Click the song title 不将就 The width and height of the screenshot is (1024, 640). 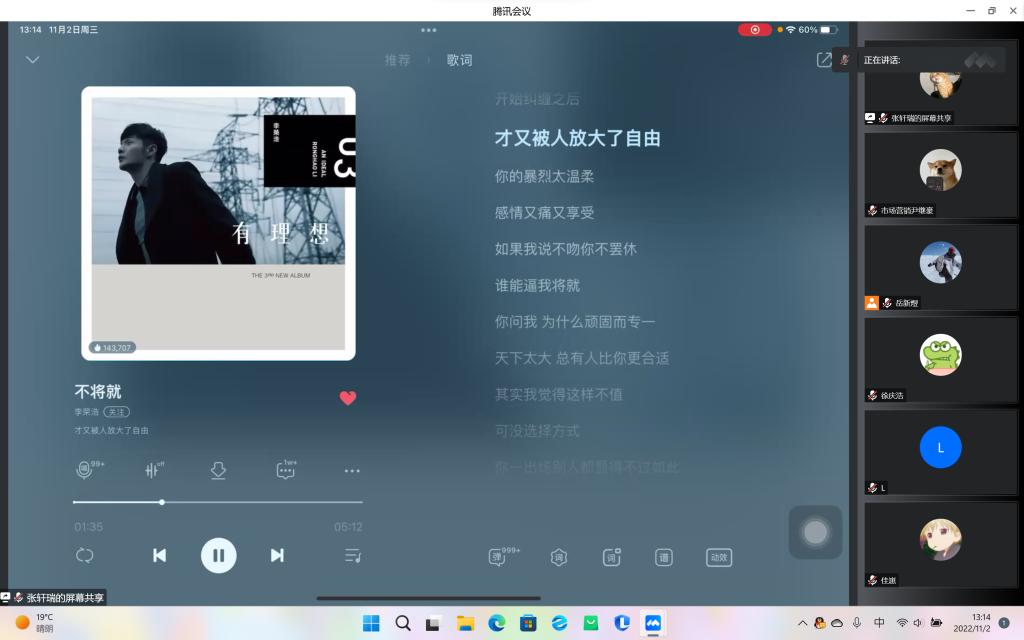(x=98, y=391)
